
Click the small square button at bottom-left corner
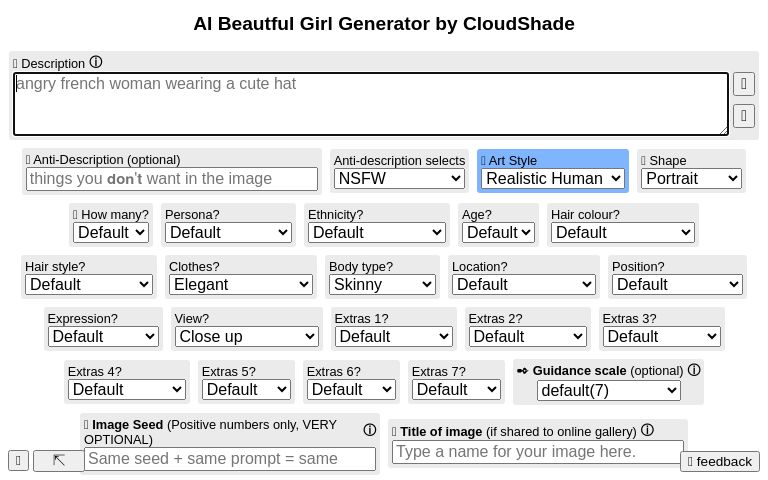[18, 460]
